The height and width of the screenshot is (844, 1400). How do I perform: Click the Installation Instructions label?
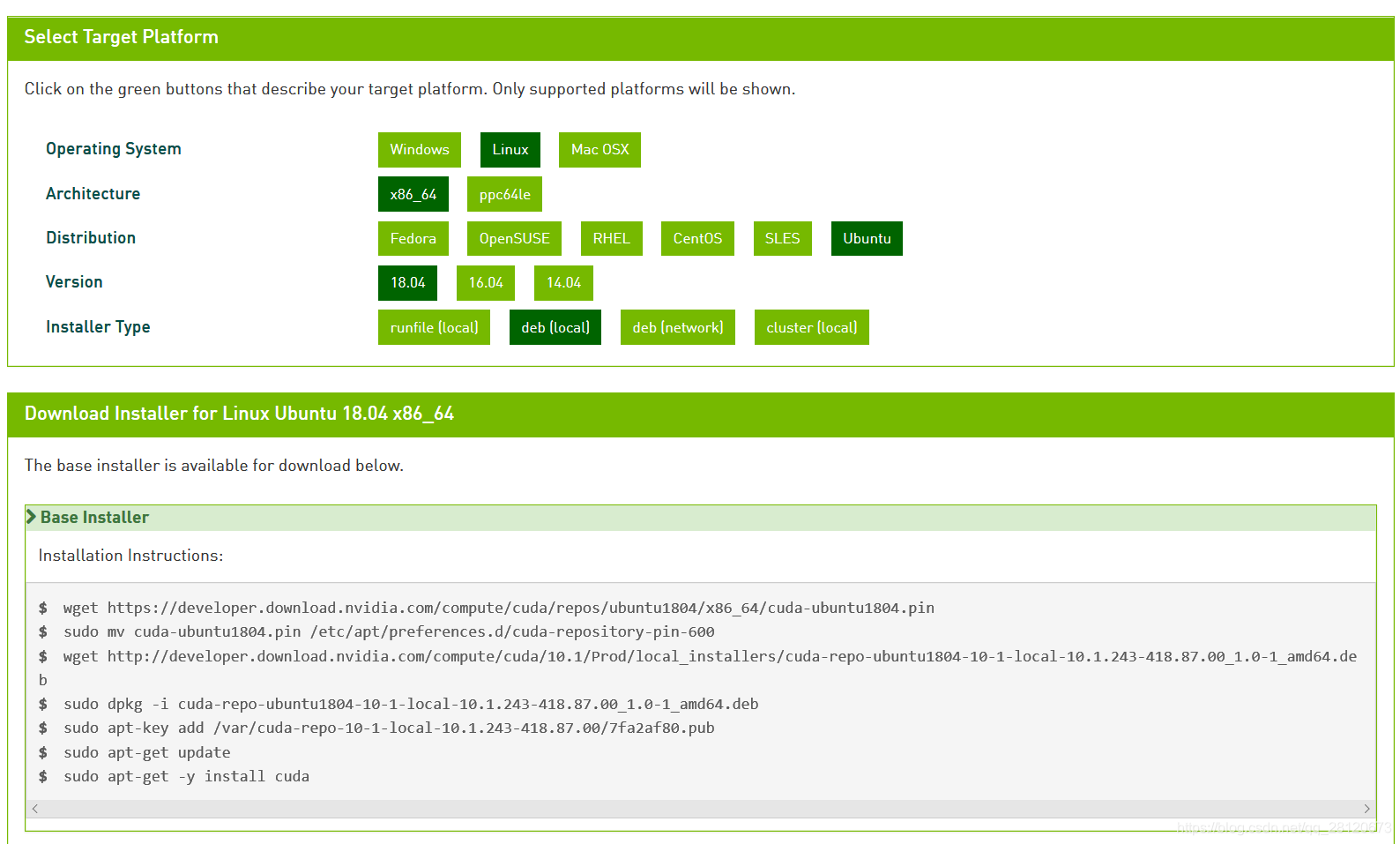(x=130, y=556)
